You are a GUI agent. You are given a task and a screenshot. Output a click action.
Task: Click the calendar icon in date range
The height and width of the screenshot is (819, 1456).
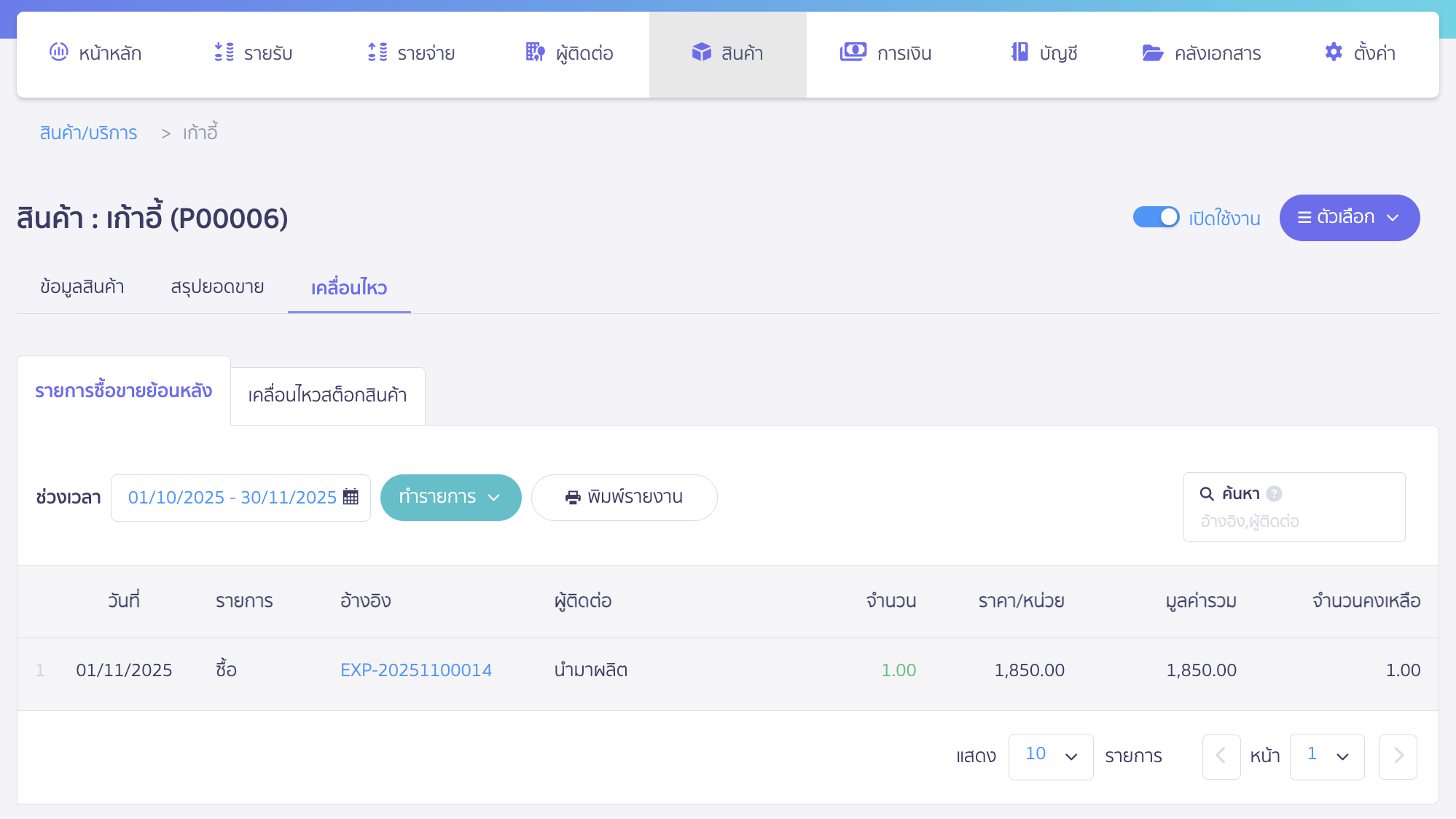pyautogui.click(x=351, y=497)
